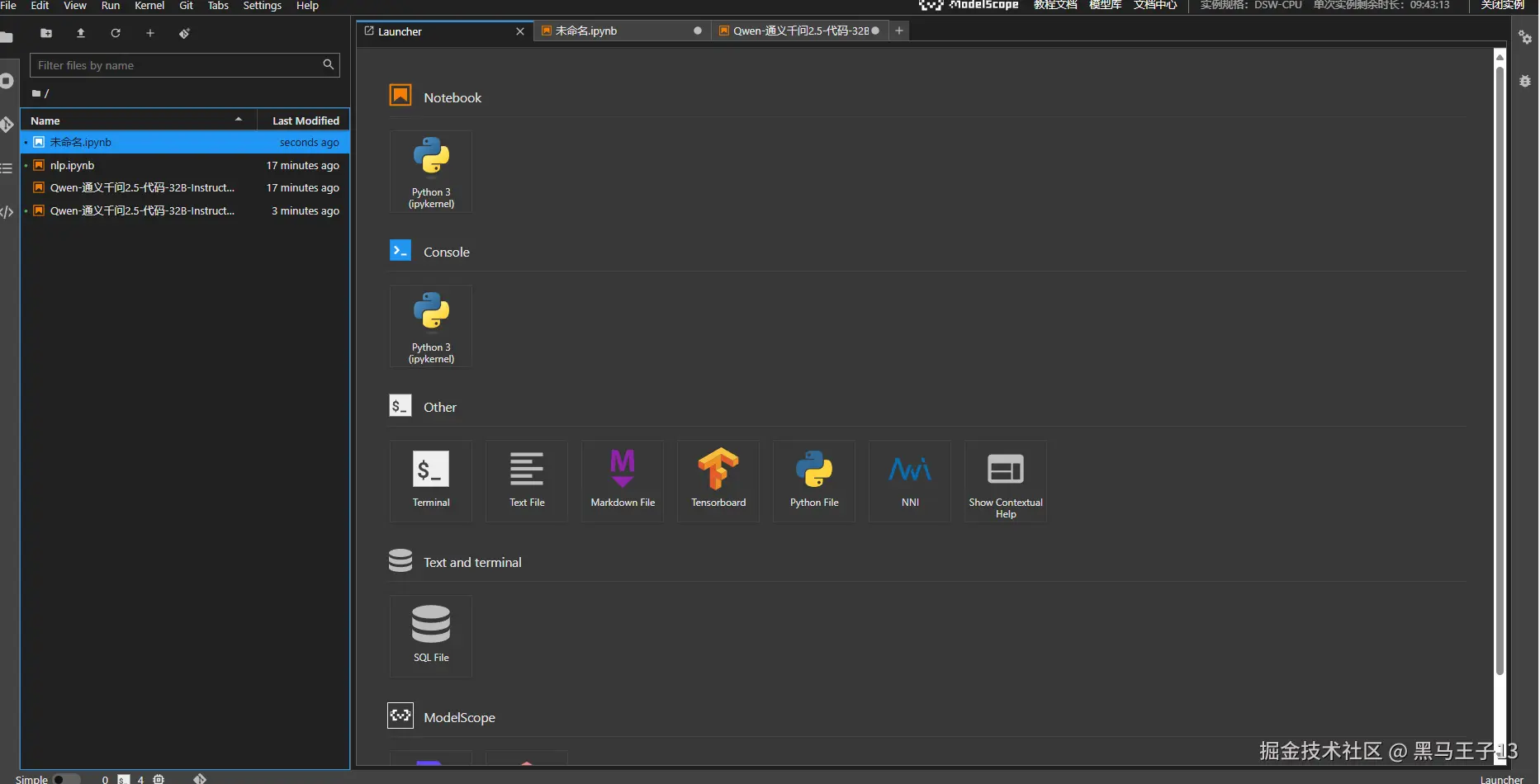Click the upload files icon
Screen dimensions: 1540x784
81,33
